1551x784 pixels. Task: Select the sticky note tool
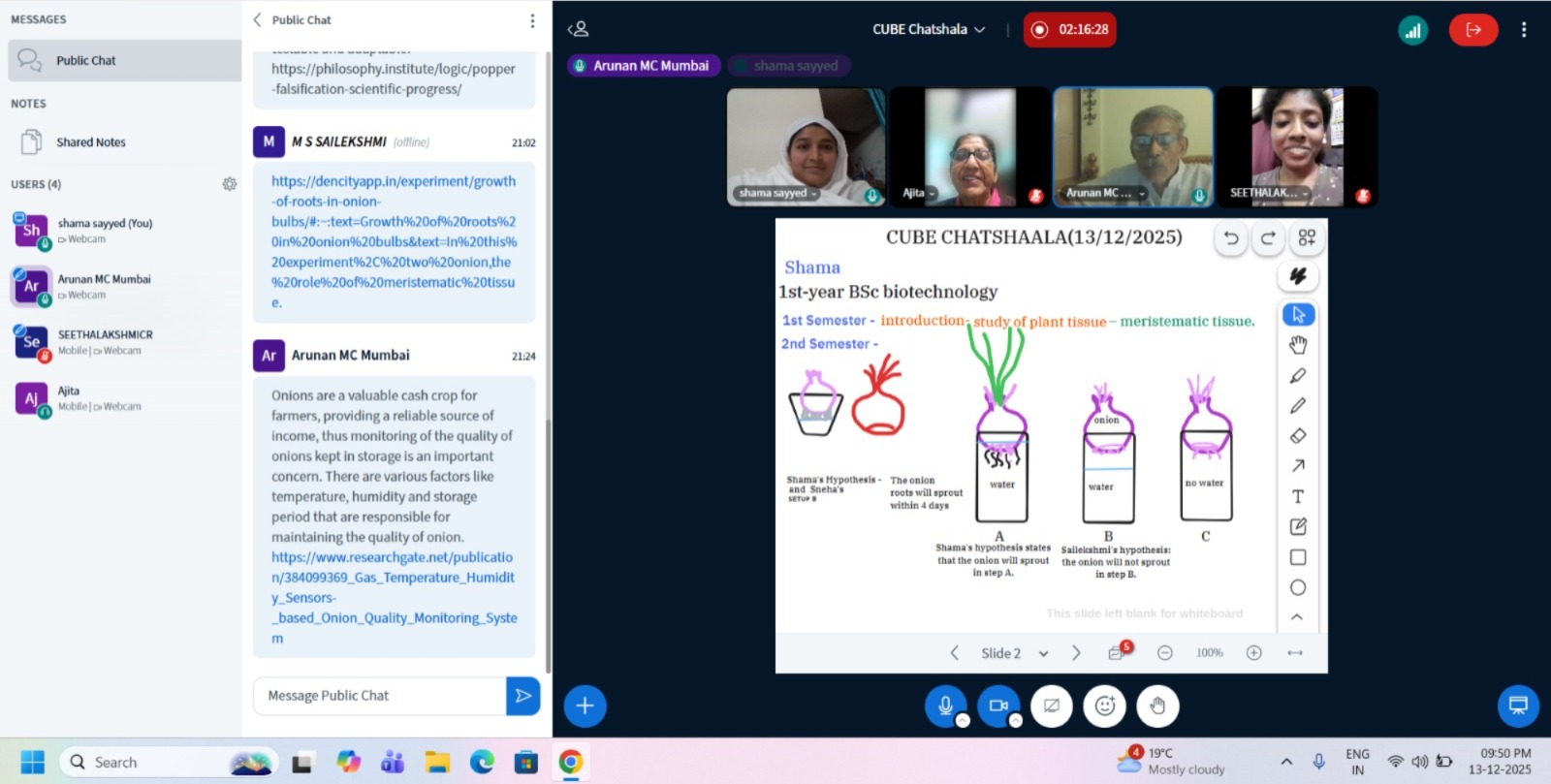coord(1298,526)
